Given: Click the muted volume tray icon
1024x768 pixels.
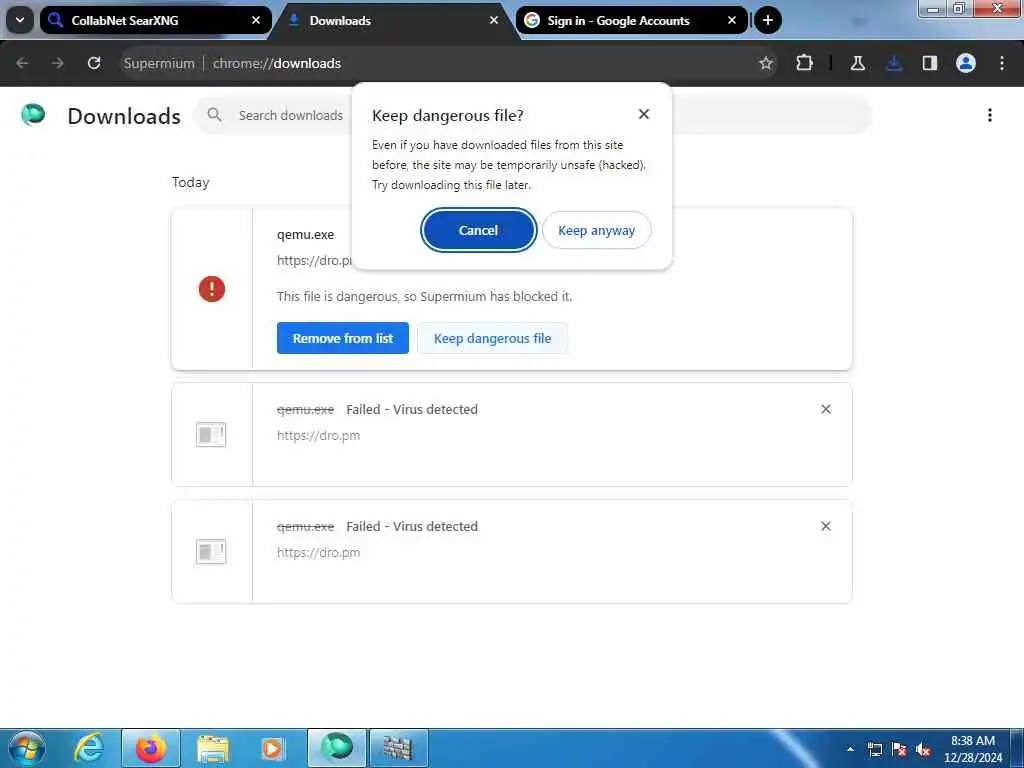Looking at the screenshot, I should [x=923, y=750].
